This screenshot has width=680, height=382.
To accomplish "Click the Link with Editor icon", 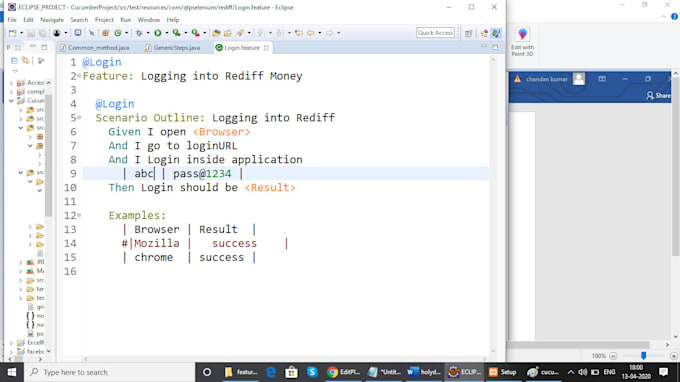I will click(26, 61).
